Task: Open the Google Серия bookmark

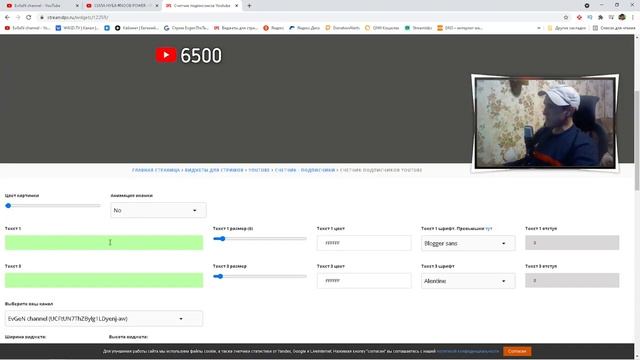Action: 186,28
